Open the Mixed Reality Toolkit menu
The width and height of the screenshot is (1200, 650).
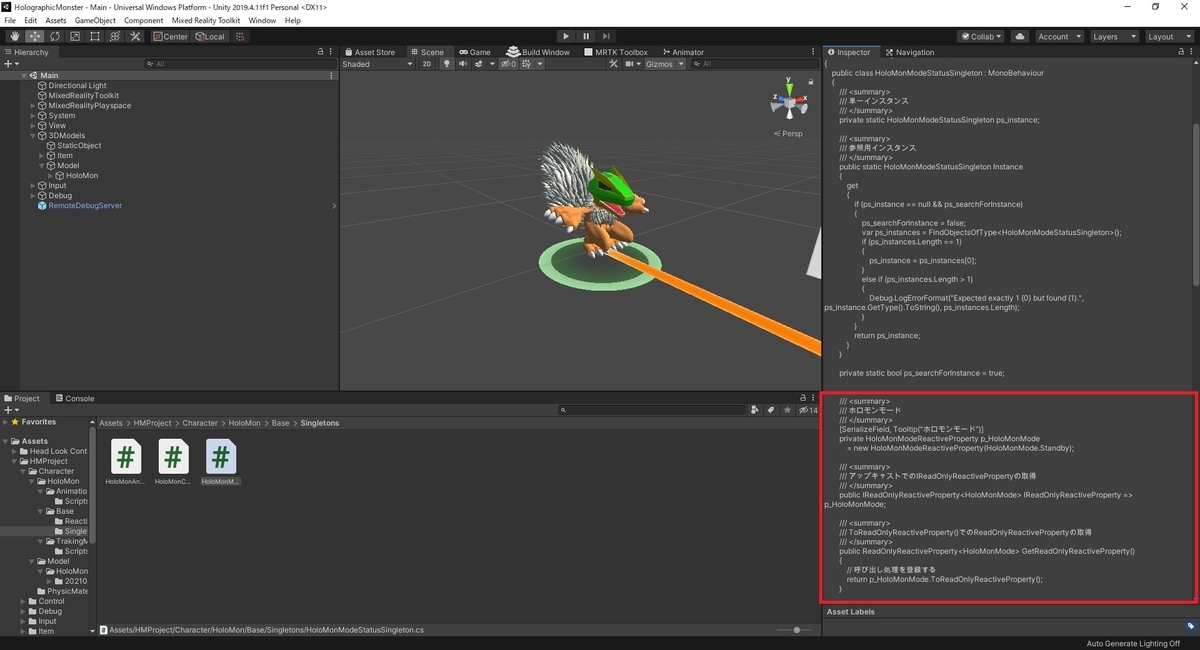pos(206,20)
